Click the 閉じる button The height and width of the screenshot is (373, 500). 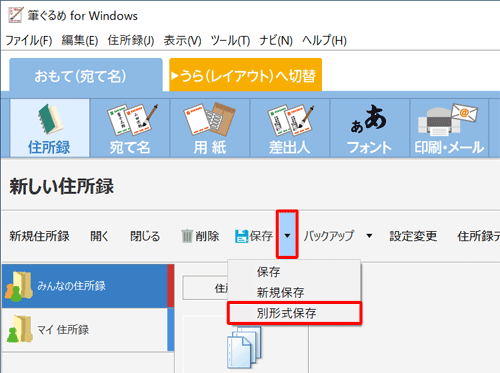pyautogui.click(x=145, y=236)
